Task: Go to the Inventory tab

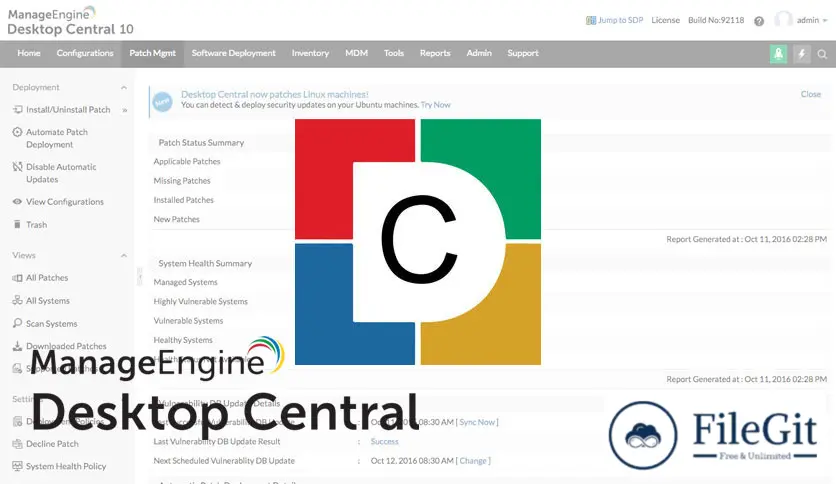Action: (x=310, y=53)
